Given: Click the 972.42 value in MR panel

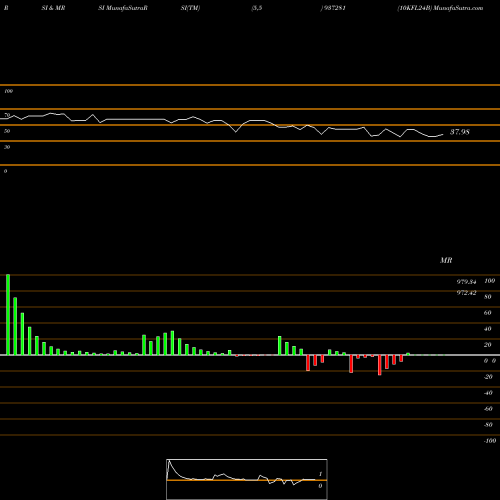Looking at the screenshot, I should 466,293.
